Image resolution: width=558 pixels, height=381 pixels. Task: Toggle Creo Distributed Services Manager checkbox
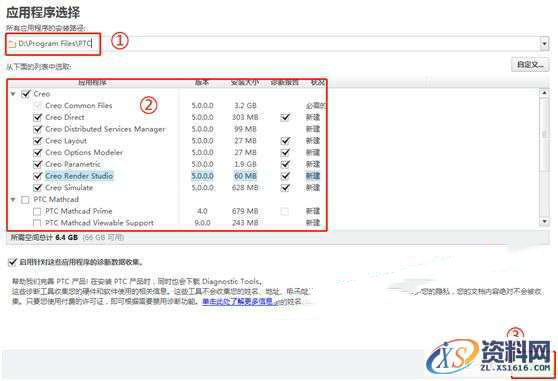(37, 129)
